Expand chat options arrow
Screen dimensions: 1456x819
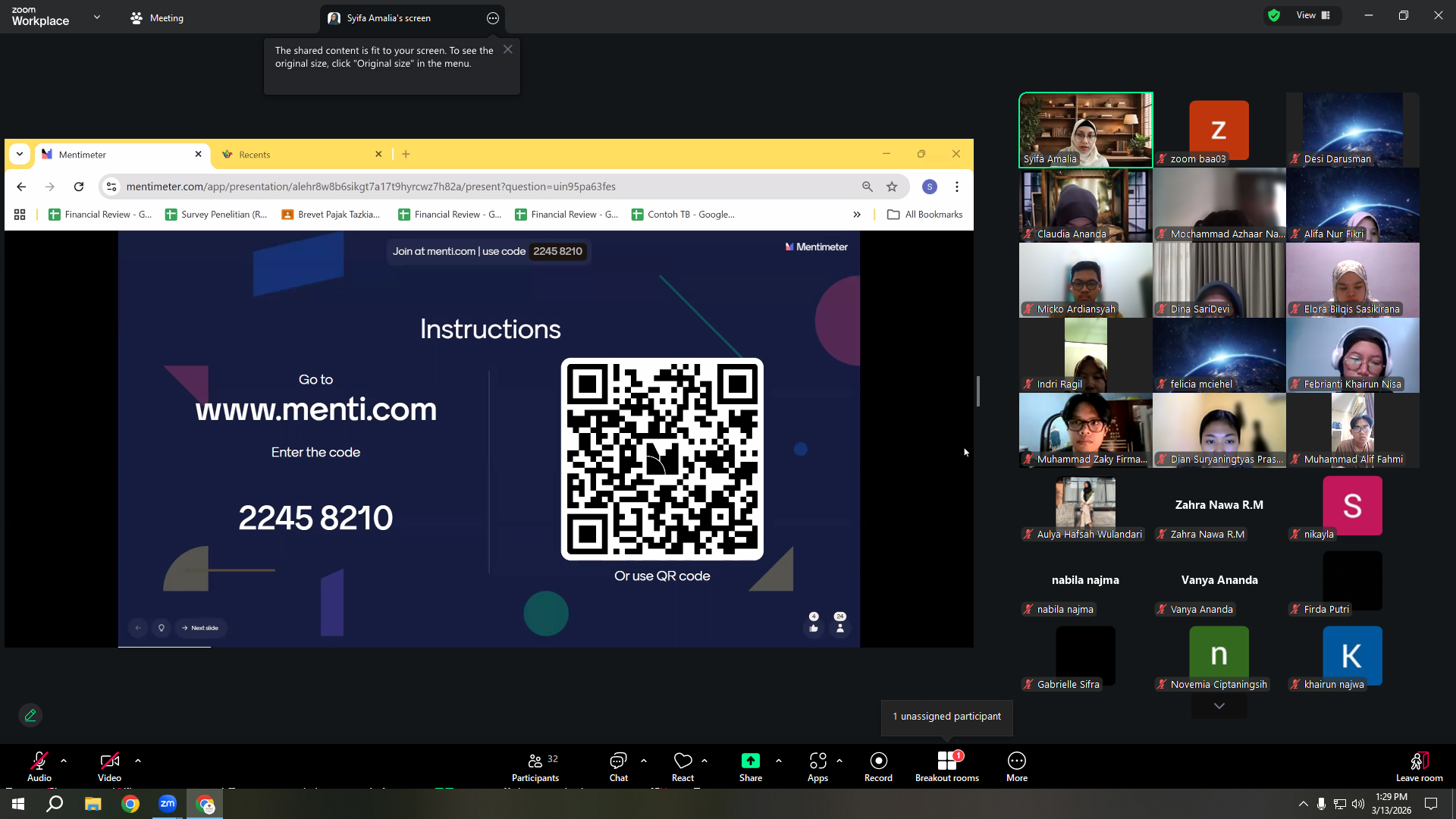pyautogui.click(x=644, y=761)
